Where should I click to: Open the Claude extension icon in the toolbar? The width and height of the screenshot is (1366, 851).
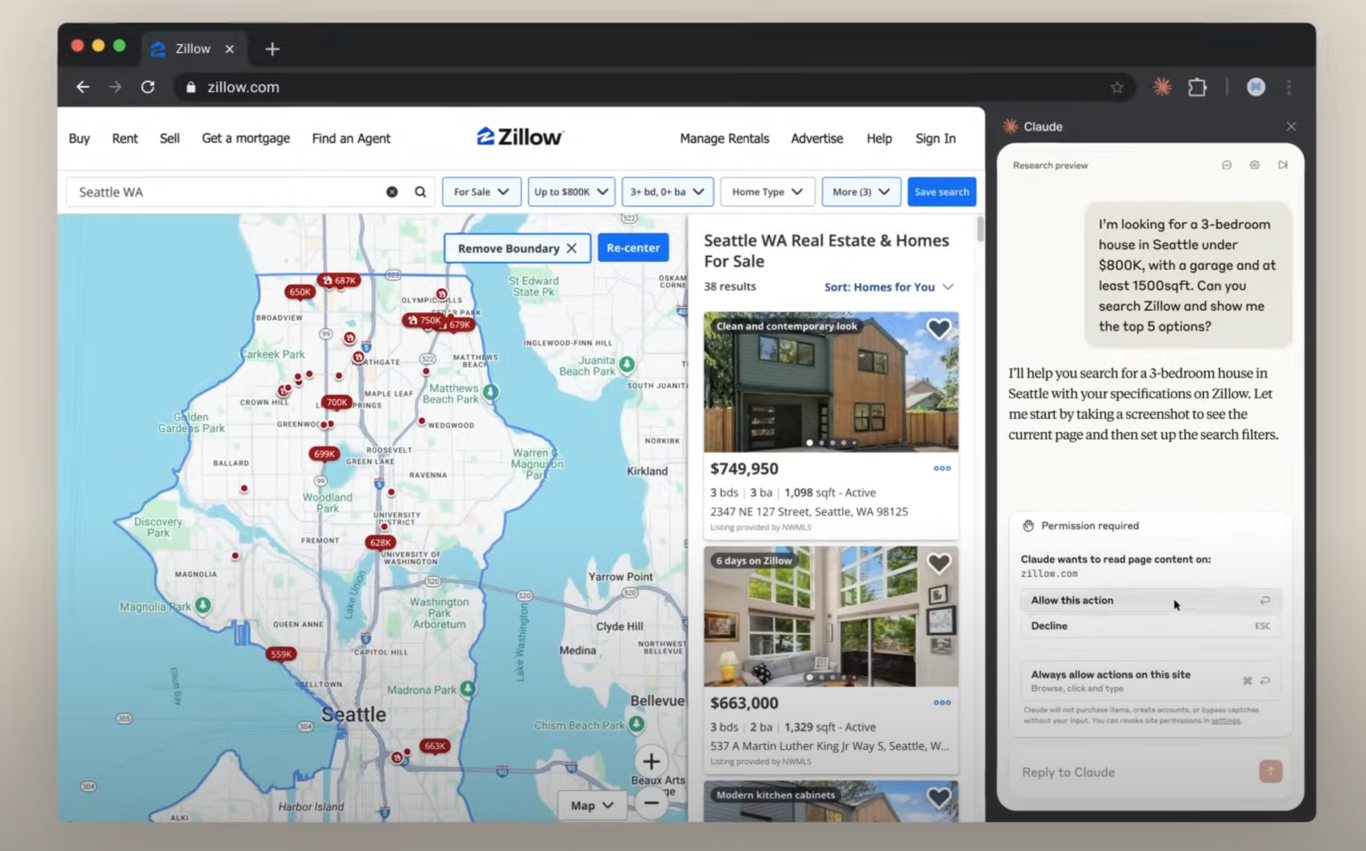click(1162, 87)
